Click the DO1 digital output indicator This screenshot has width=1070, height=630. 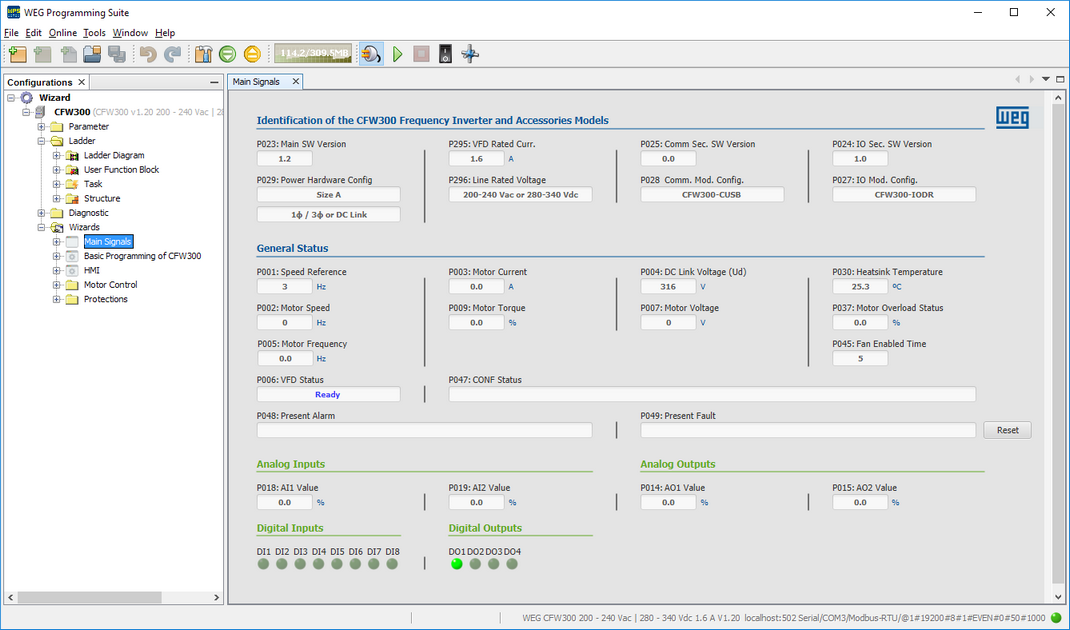pyautogui.click(x=457, y=564)
